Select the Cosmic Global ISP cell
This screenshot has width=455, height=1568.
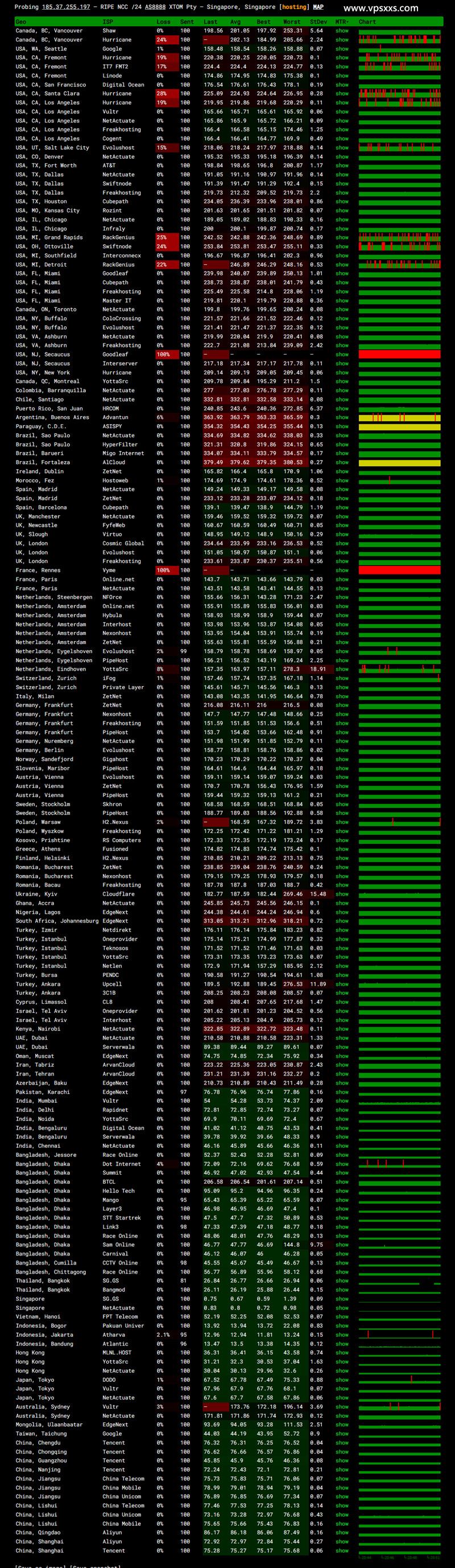(x=123, y=544)
